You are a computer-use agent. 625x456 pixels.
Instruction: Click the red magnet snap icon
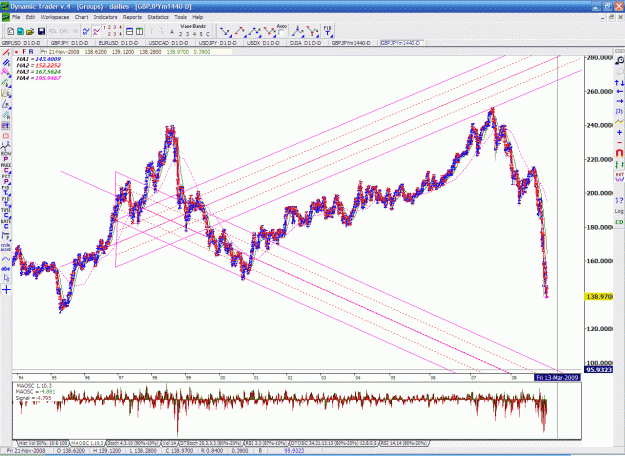click(619, 153)
